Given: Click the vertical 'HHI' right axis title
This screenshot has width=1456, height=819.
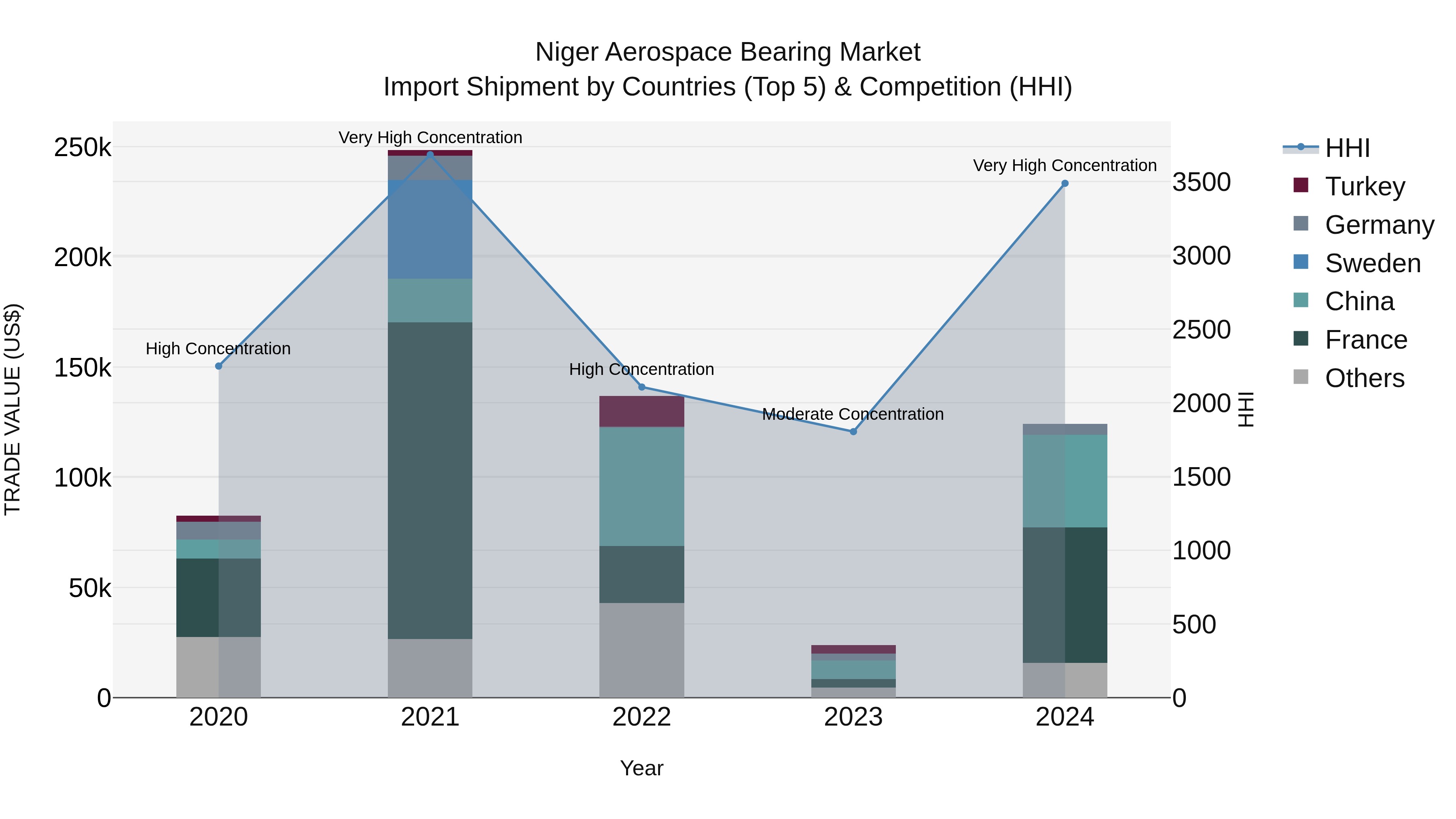Looking at the screenshot, I should 1246,409.
